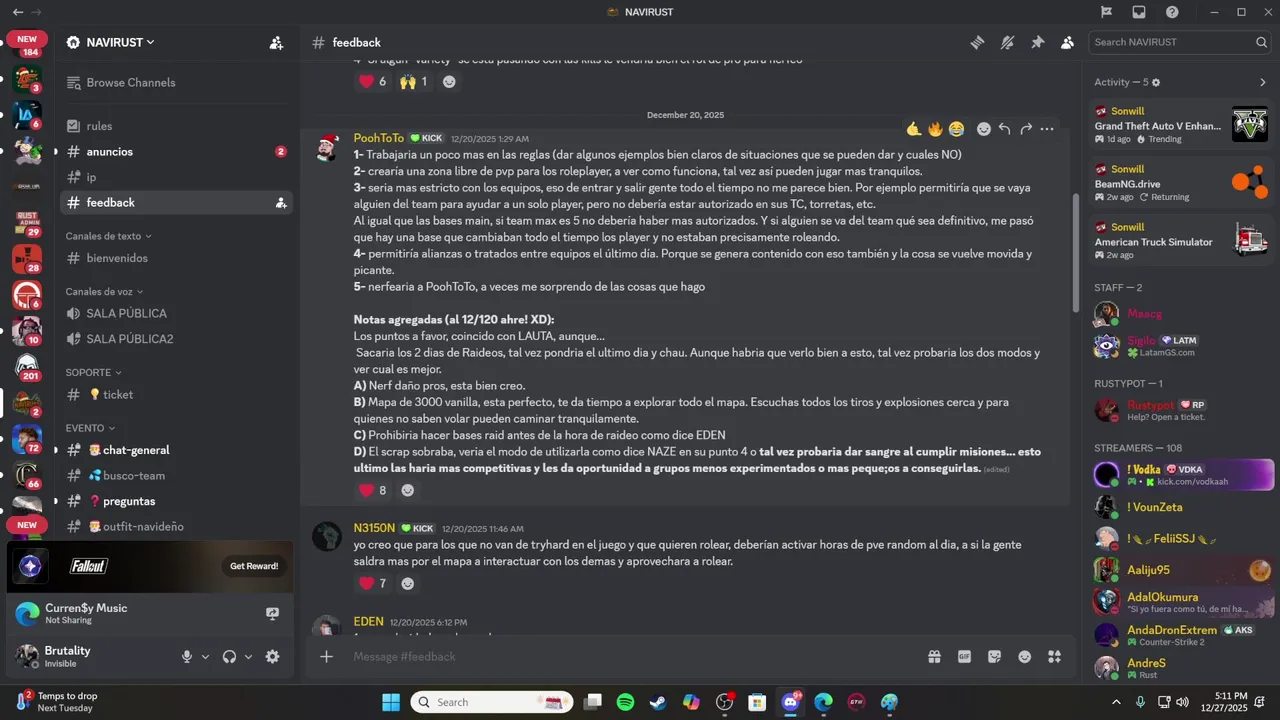Click the plus attachment button
1280x720 pixels.
click(326, 657)
